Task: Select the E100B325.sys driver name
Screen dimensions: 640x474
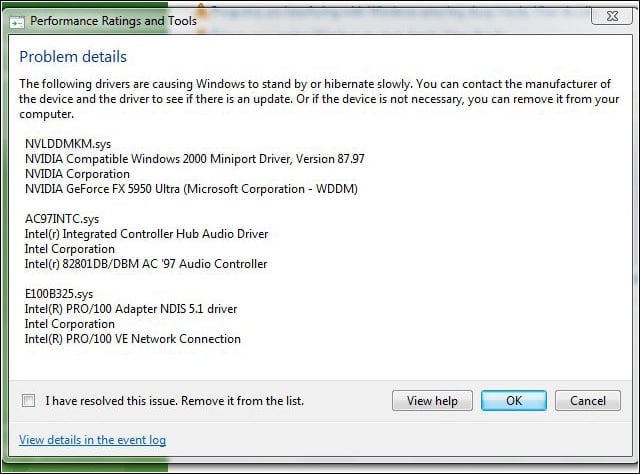Action: tap(59, 294)
